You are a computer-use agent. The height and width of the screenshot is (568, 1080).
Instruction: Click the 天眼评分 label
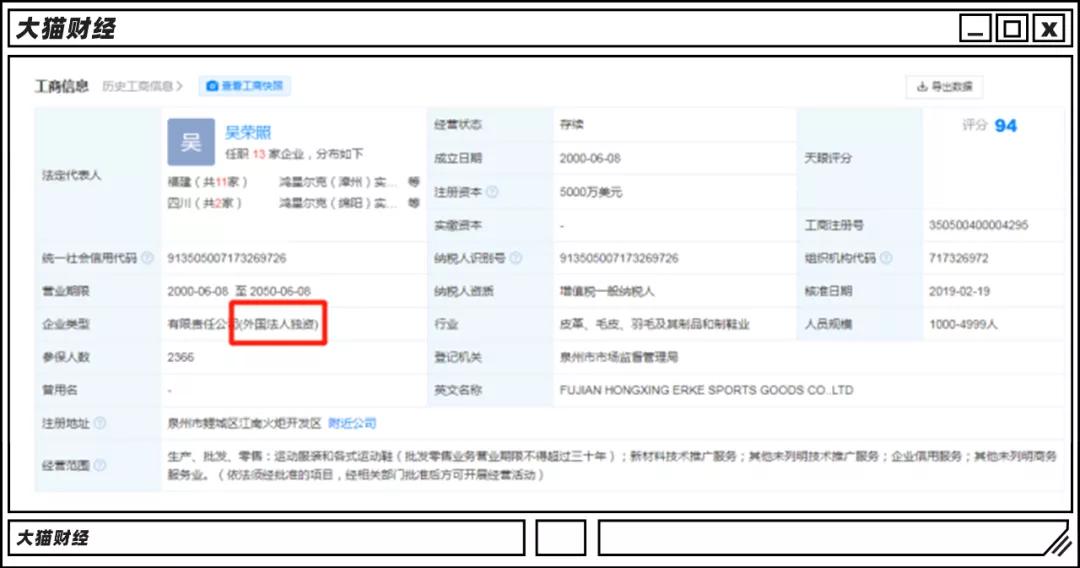(x=828, y=158)
